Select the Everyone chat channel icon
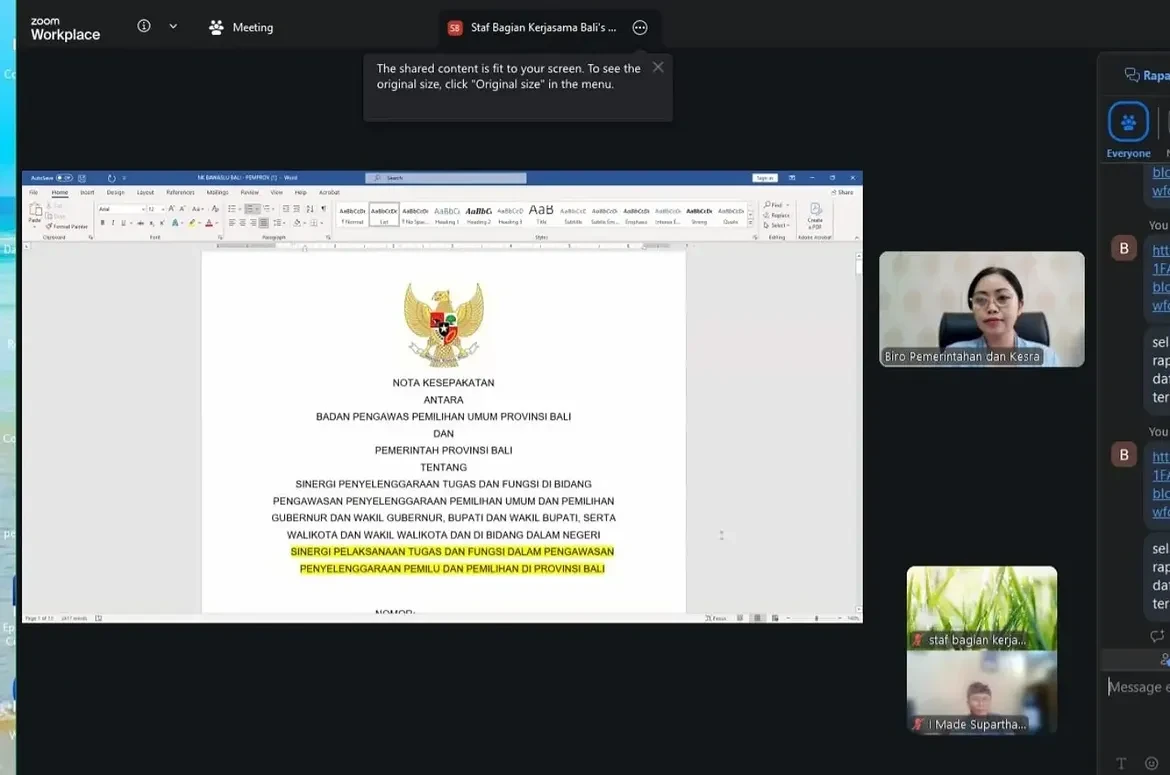 [1128, 122]
